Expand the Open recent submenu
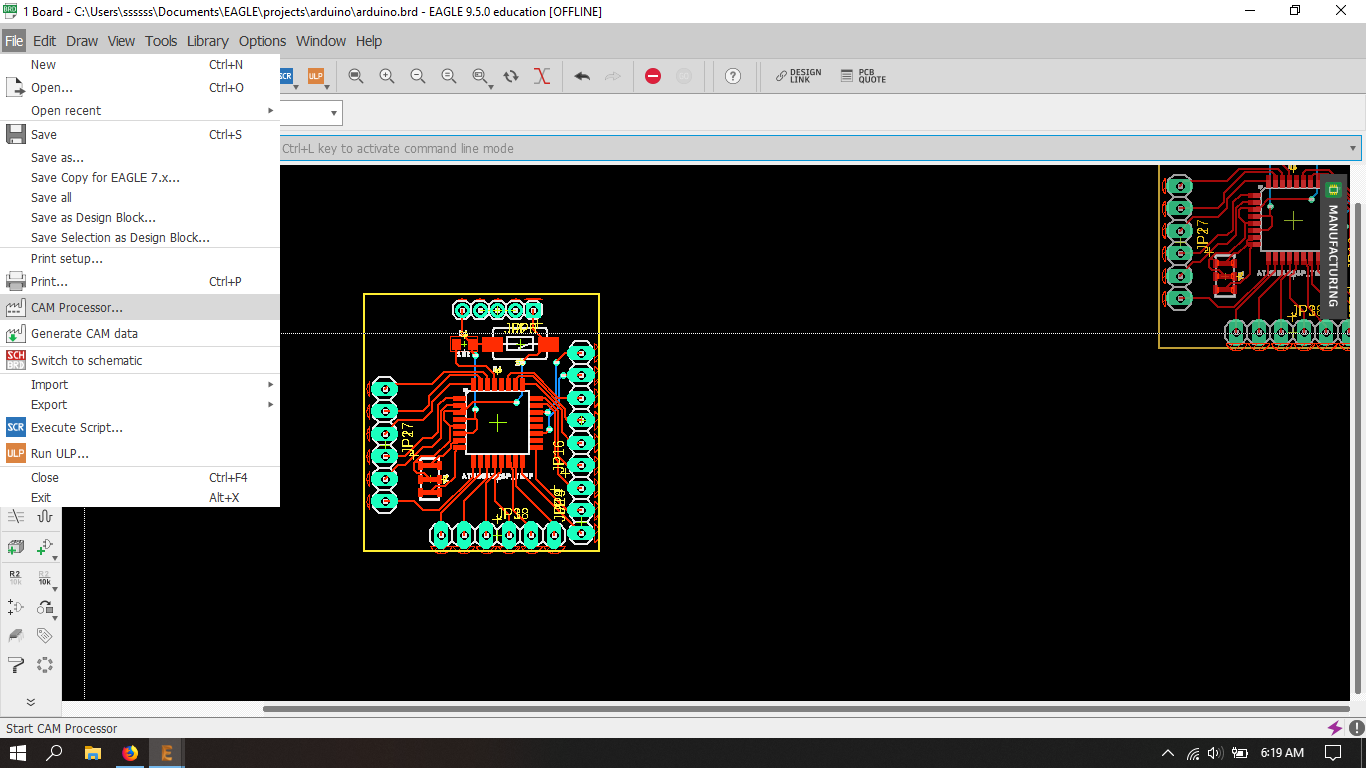The height and width of the screenshot is (768, 1366). point(270,110)
